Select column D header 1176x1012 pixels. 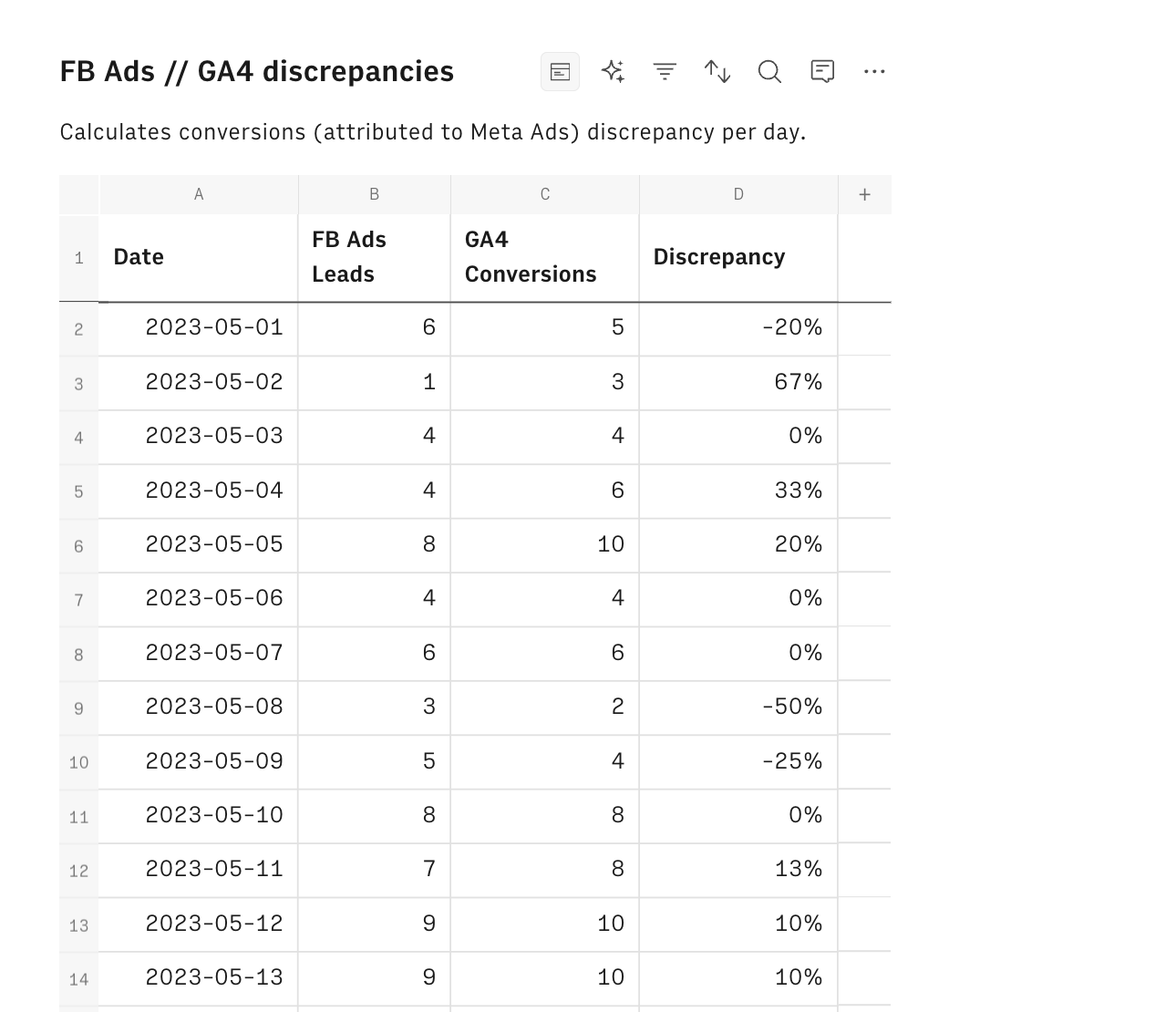pos(738,194)
